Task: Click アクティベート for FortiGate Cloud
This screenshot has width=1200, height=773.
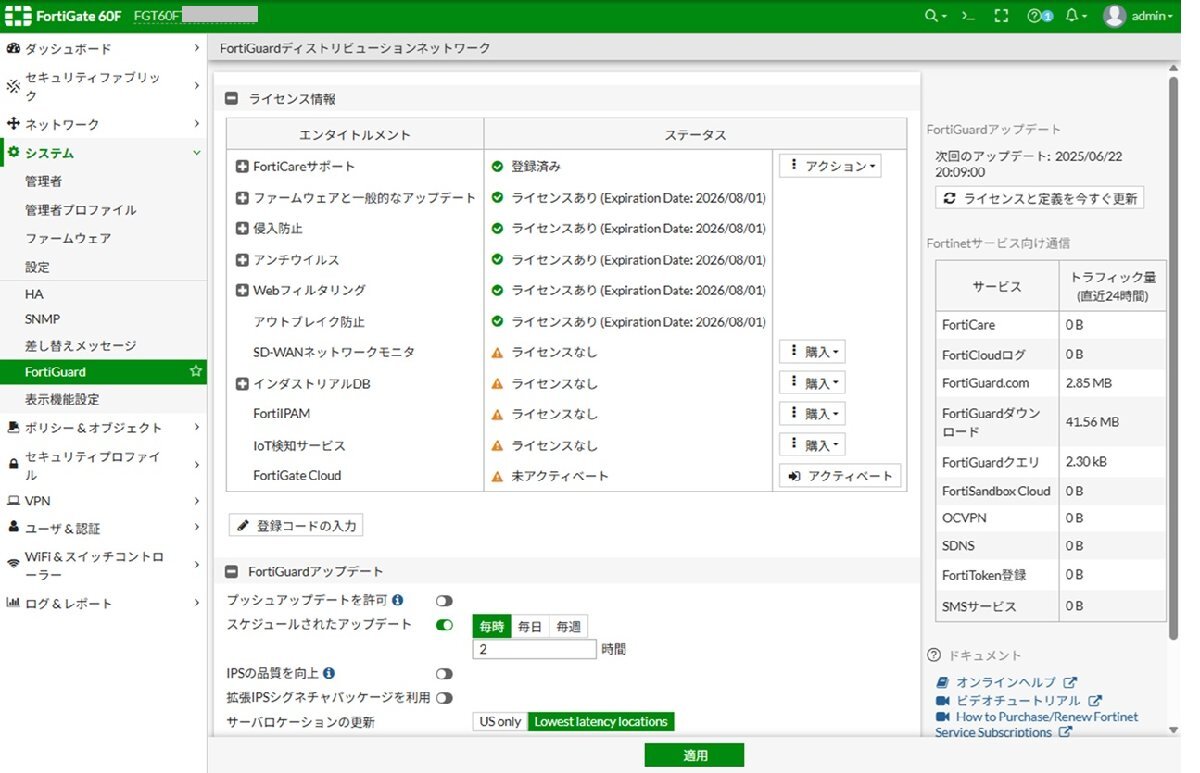Action: (x=840, y=476)
